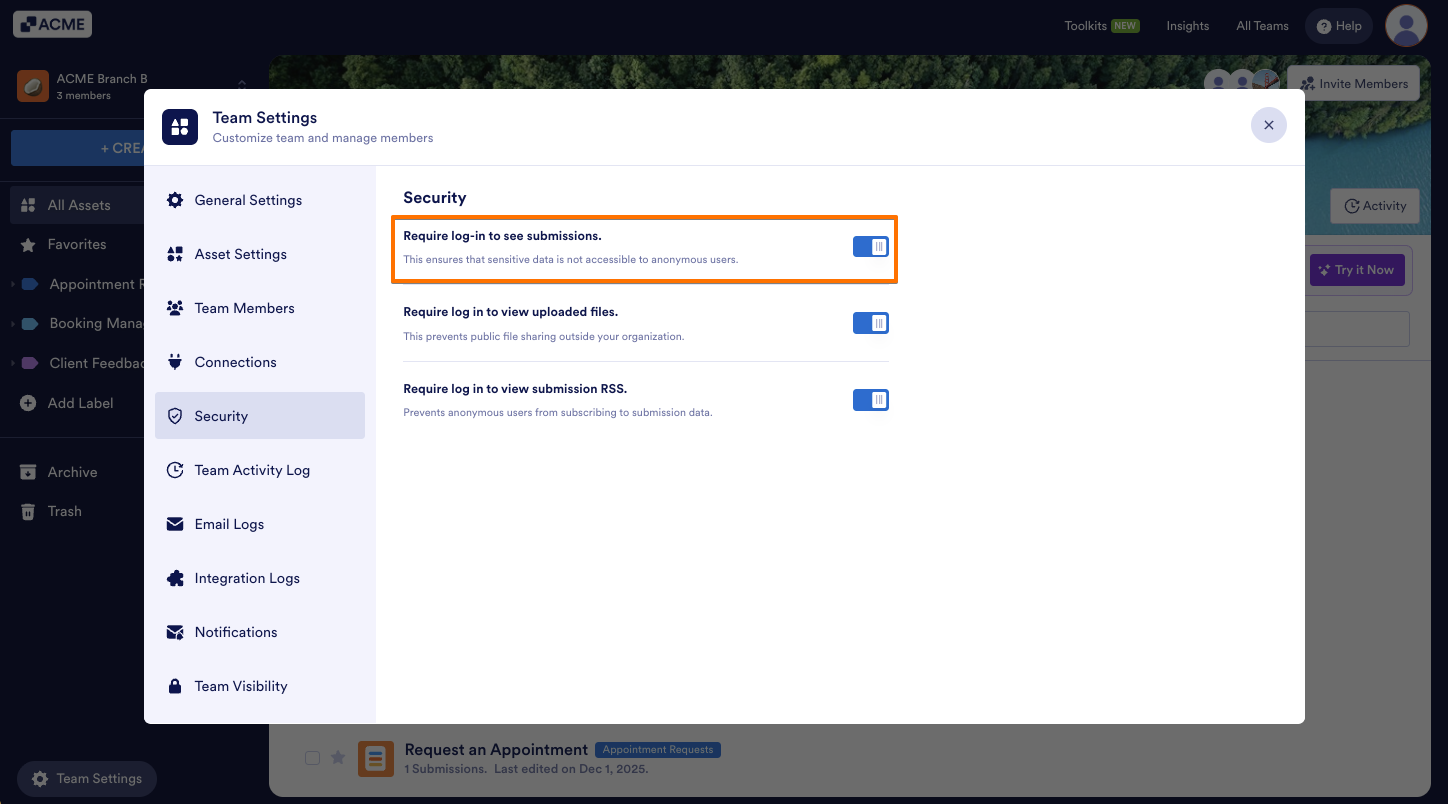
Task: Click Invite Members button
Action: [1354, 84]
